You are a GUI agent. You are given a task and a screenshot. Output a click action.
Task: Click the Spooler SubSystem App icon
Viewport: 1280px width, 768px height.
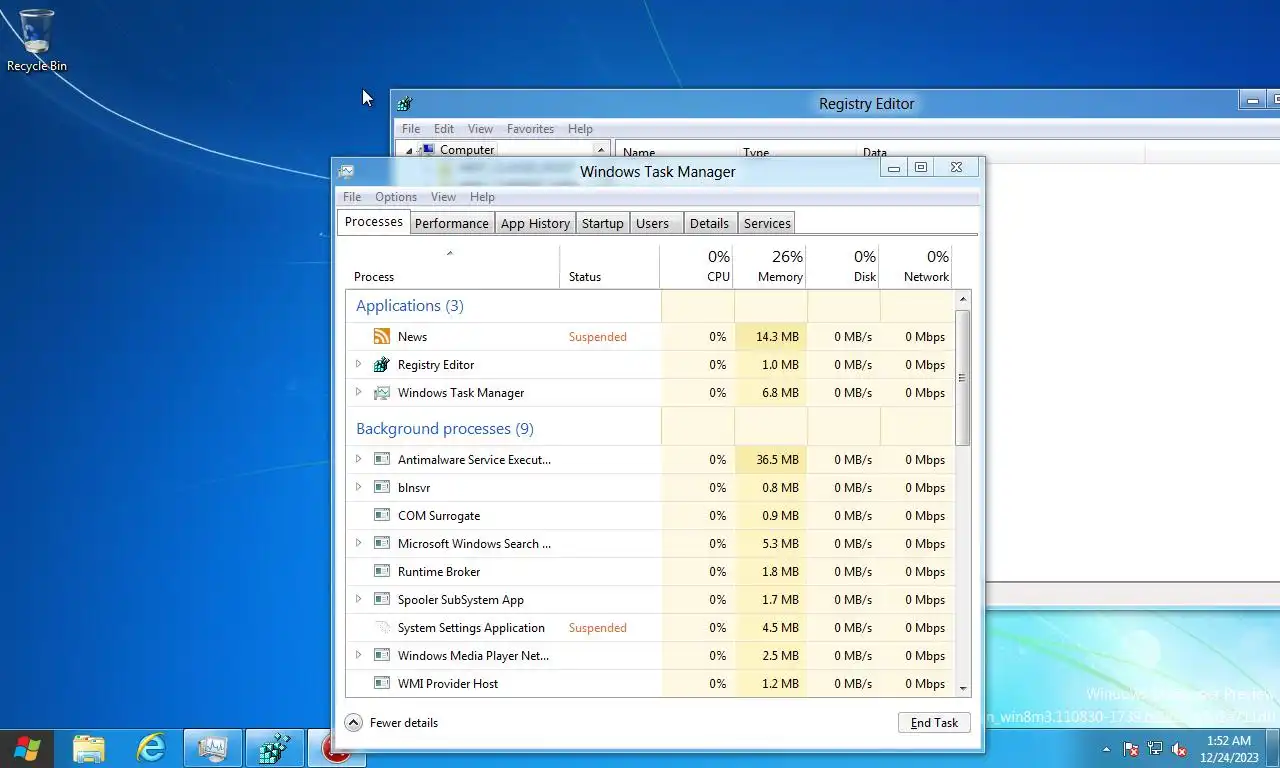pyautogui.click(x=381, y=600)
